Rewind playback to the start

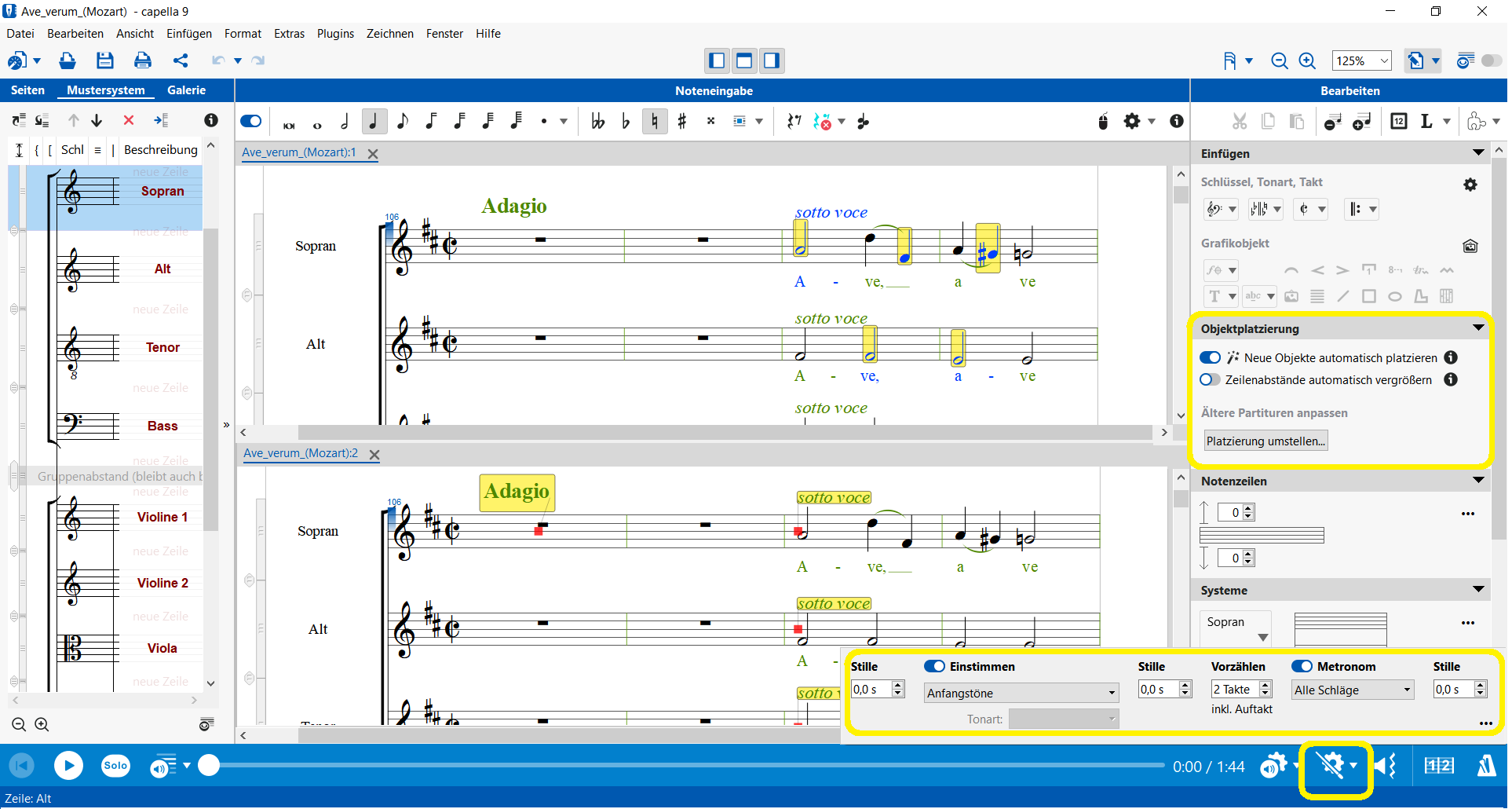[22, 765]
